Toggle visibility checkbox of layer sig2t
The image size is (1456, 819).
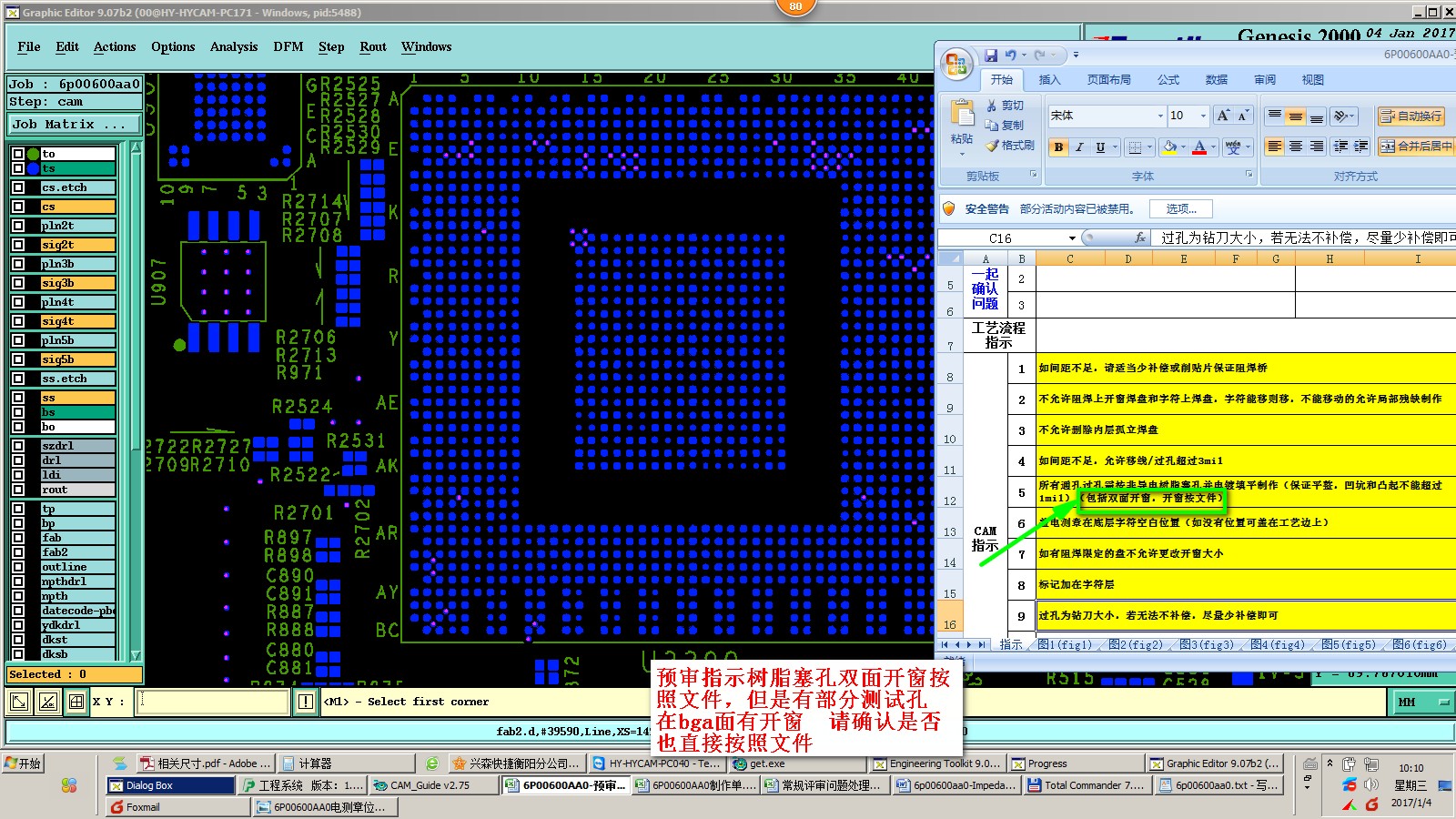click(18, 245)
